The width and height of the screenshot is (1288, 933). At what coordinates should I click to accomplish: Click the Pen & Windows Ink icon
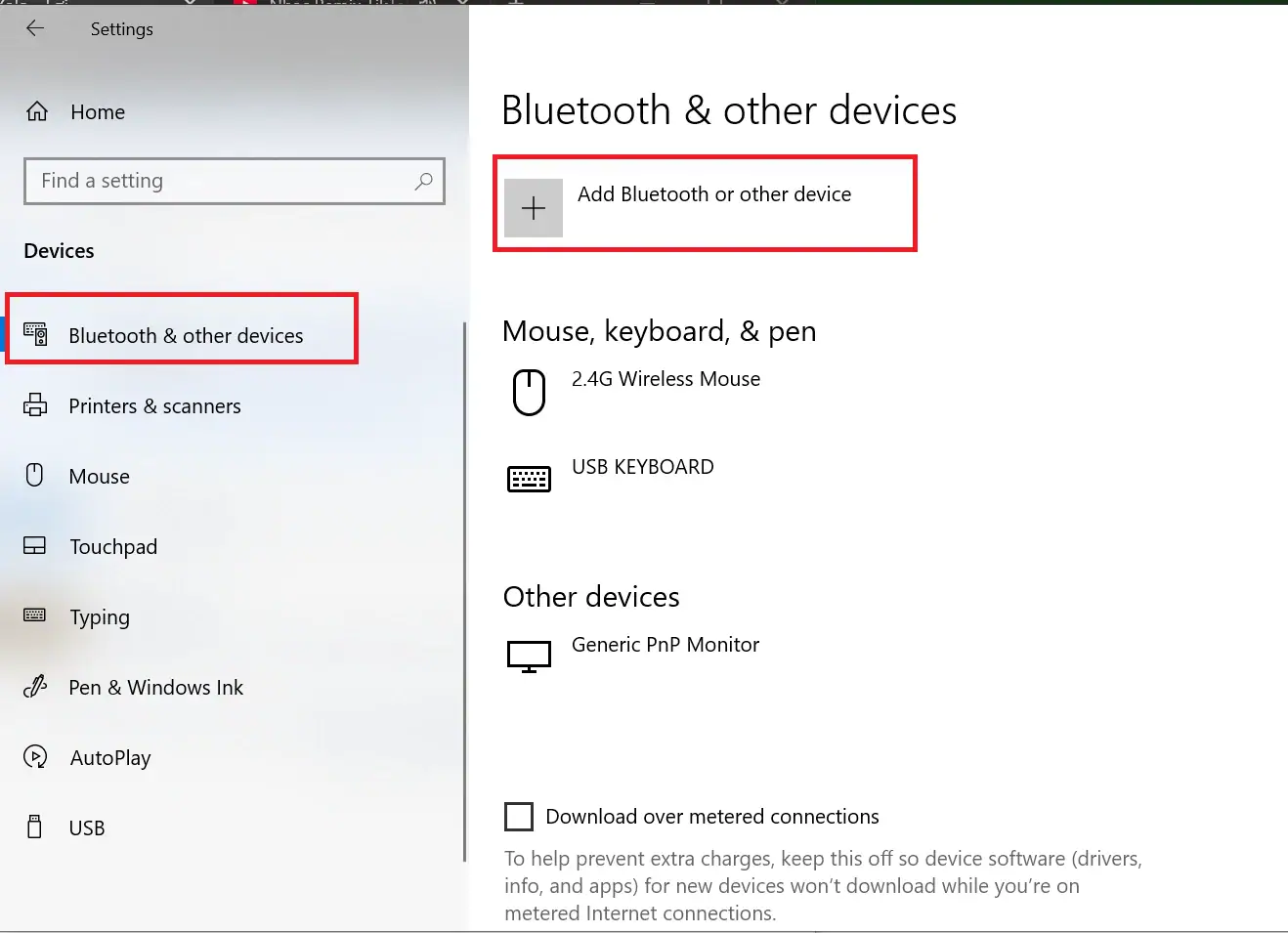click(x=35, y=687)
